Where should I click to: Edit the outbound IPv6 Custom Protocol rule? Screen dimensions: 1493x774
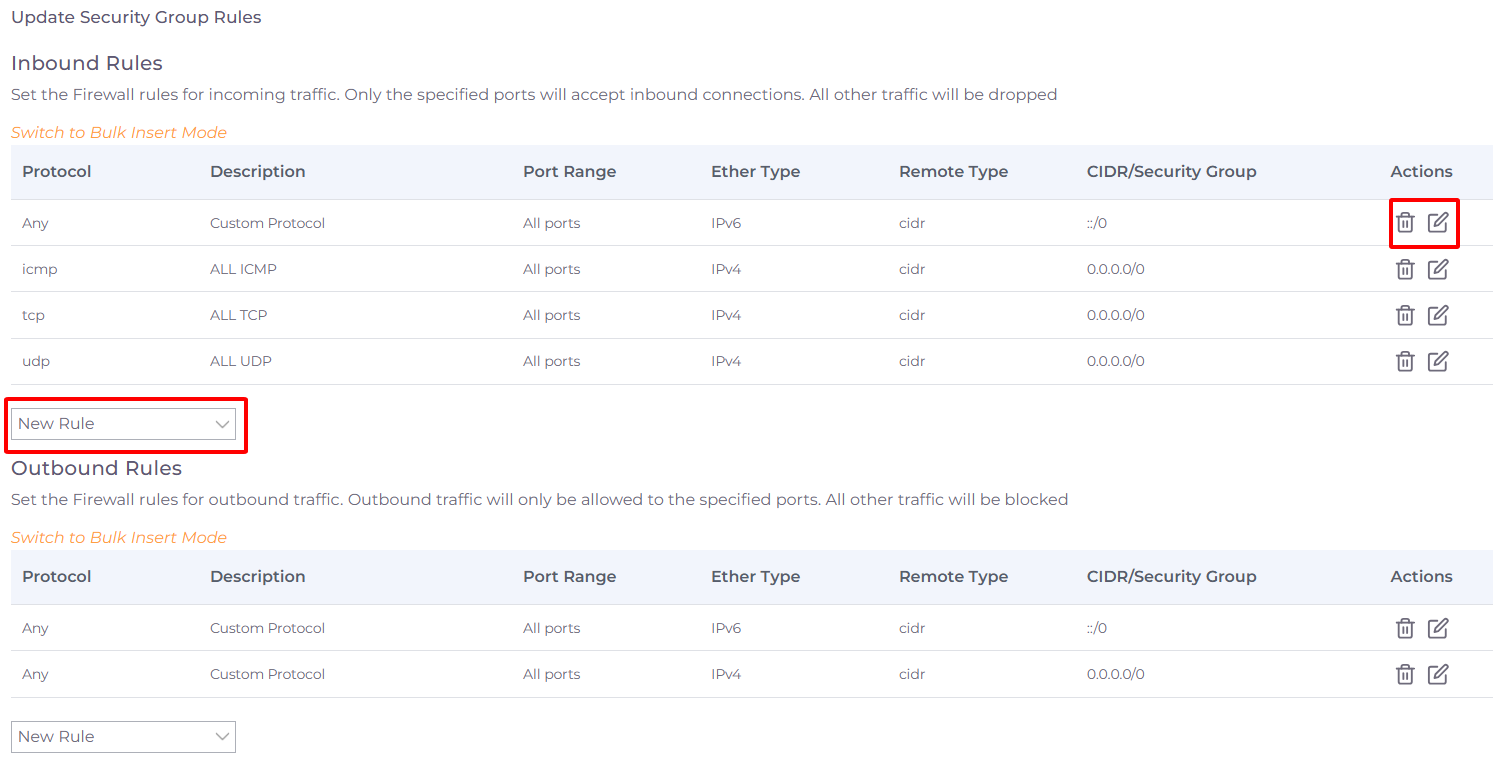click(1438, 628)
